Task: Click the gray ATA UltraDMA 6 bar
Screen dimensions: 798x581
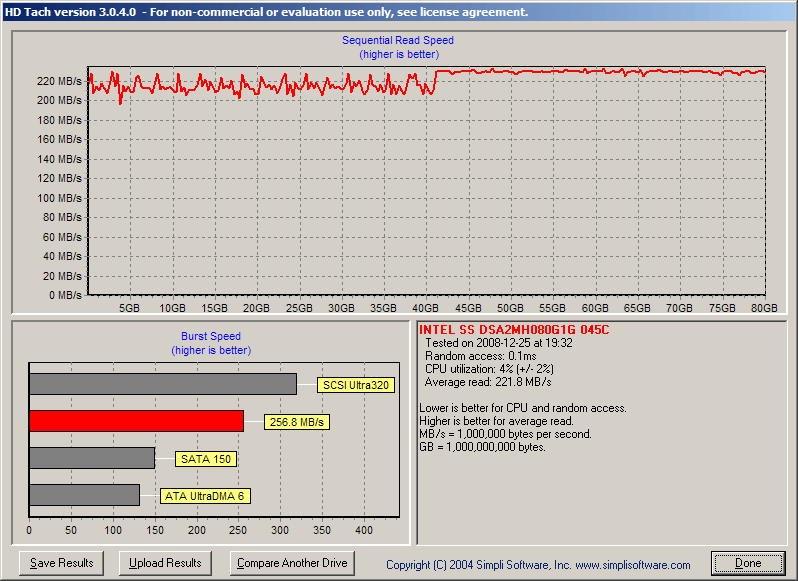Action: [84, 495]
